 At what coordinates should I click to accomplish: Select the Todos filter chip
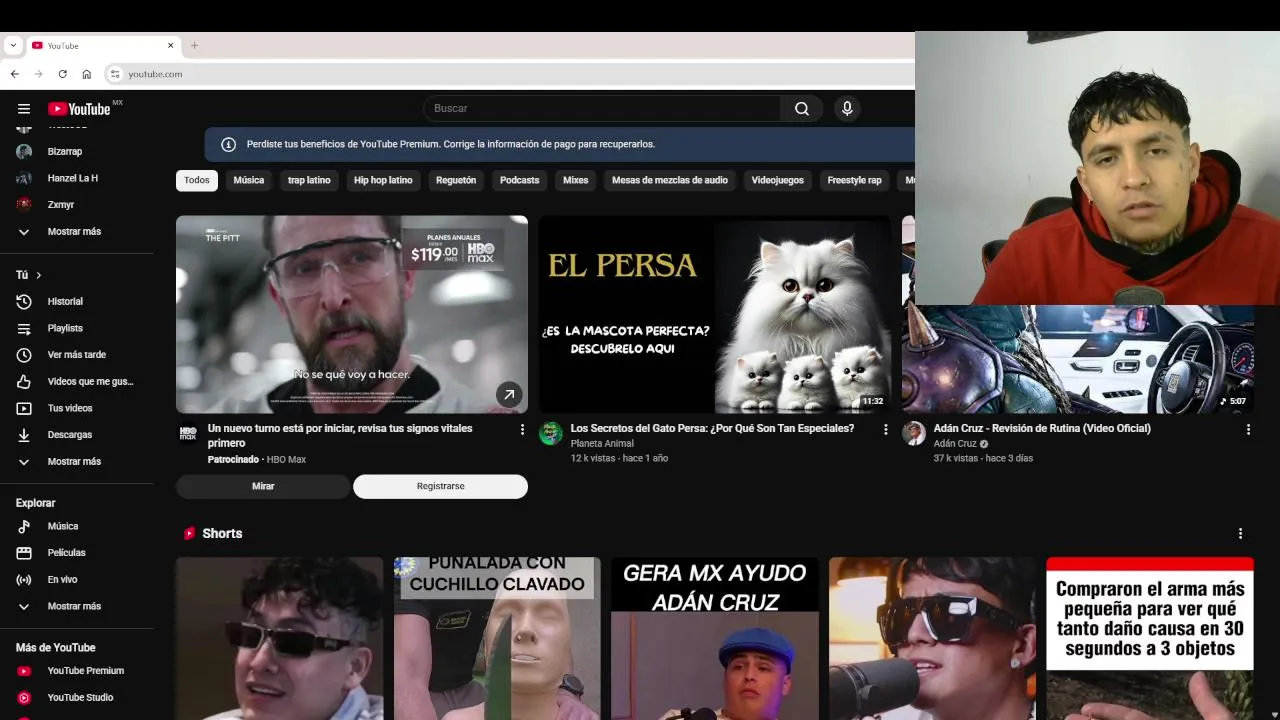coord(197,180)
